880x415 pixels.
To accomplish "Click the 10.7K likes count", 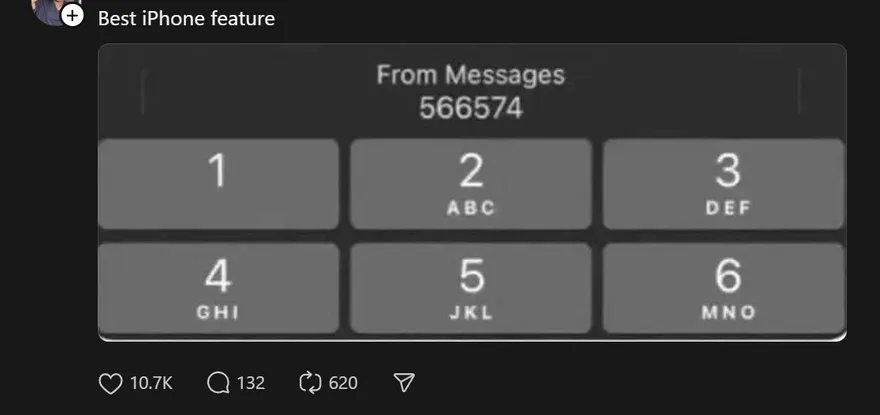I will (x=151, y=383).
